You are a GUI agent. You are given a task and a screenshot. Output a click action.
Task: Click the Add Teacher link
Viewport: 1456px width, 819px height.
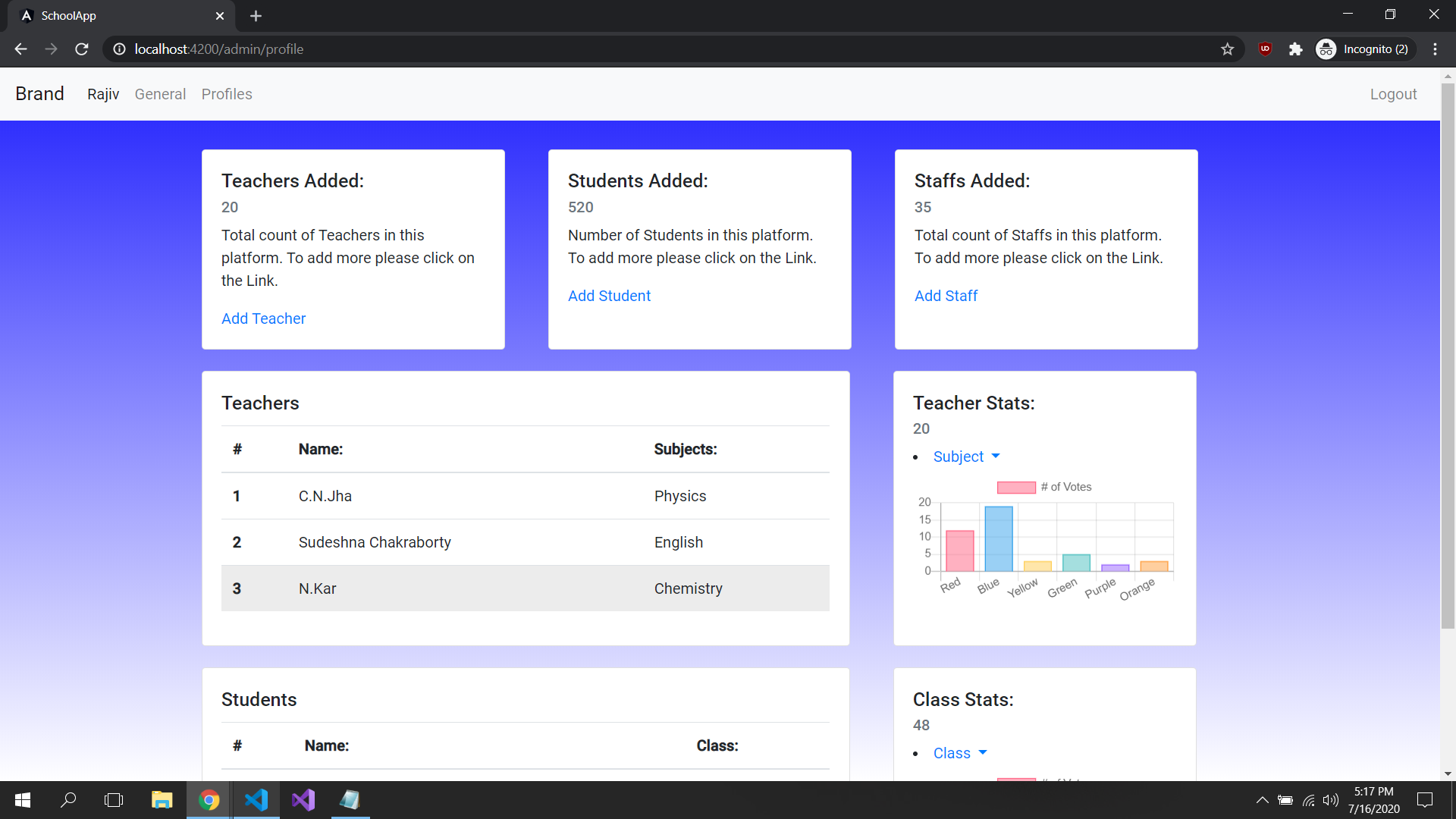pyautogui.click(x=263, y=318)
